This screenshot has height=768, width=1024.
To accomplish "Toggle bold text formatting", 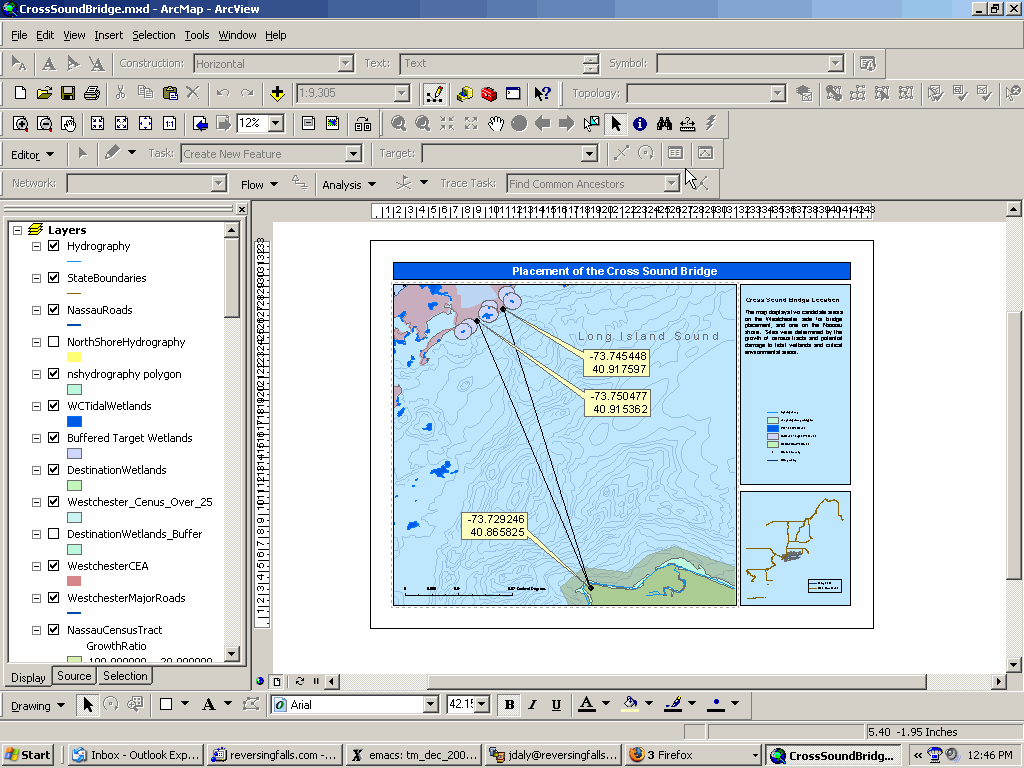I will tap(509, 705).
